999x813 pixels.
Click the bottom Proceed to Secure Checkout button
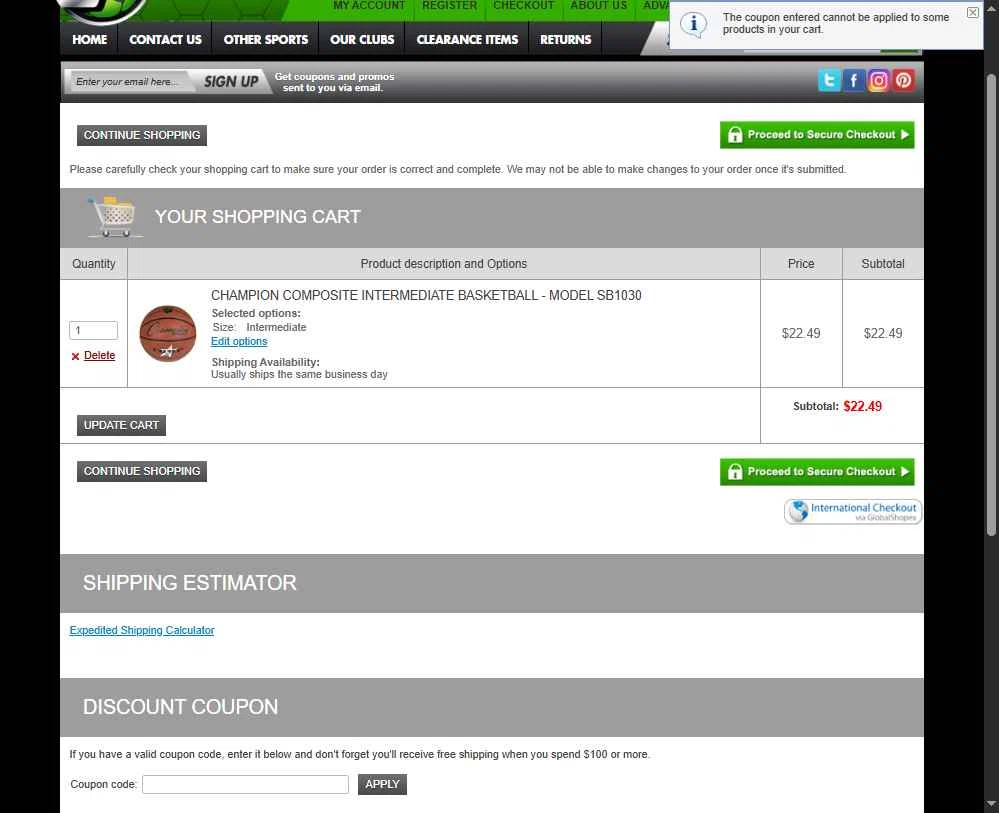pos(817,472)
